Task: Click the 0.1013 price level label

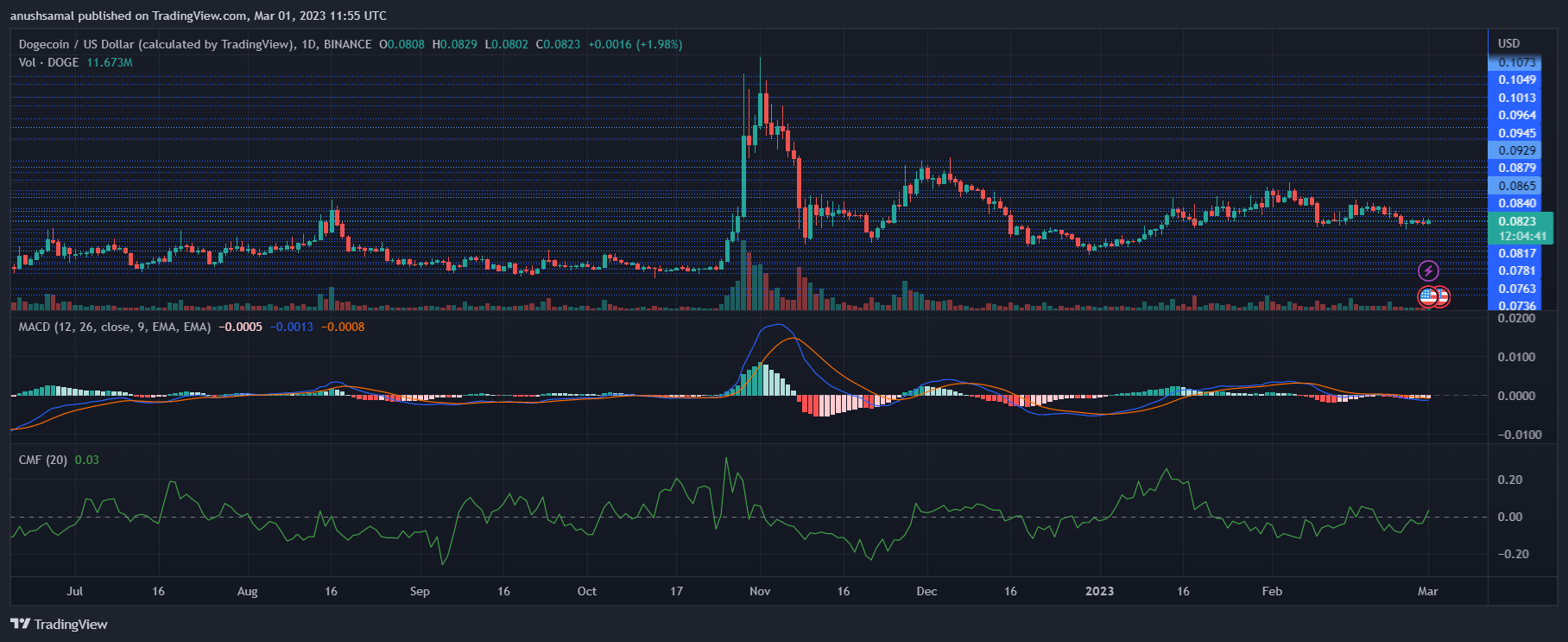Action: point(1514,98)
